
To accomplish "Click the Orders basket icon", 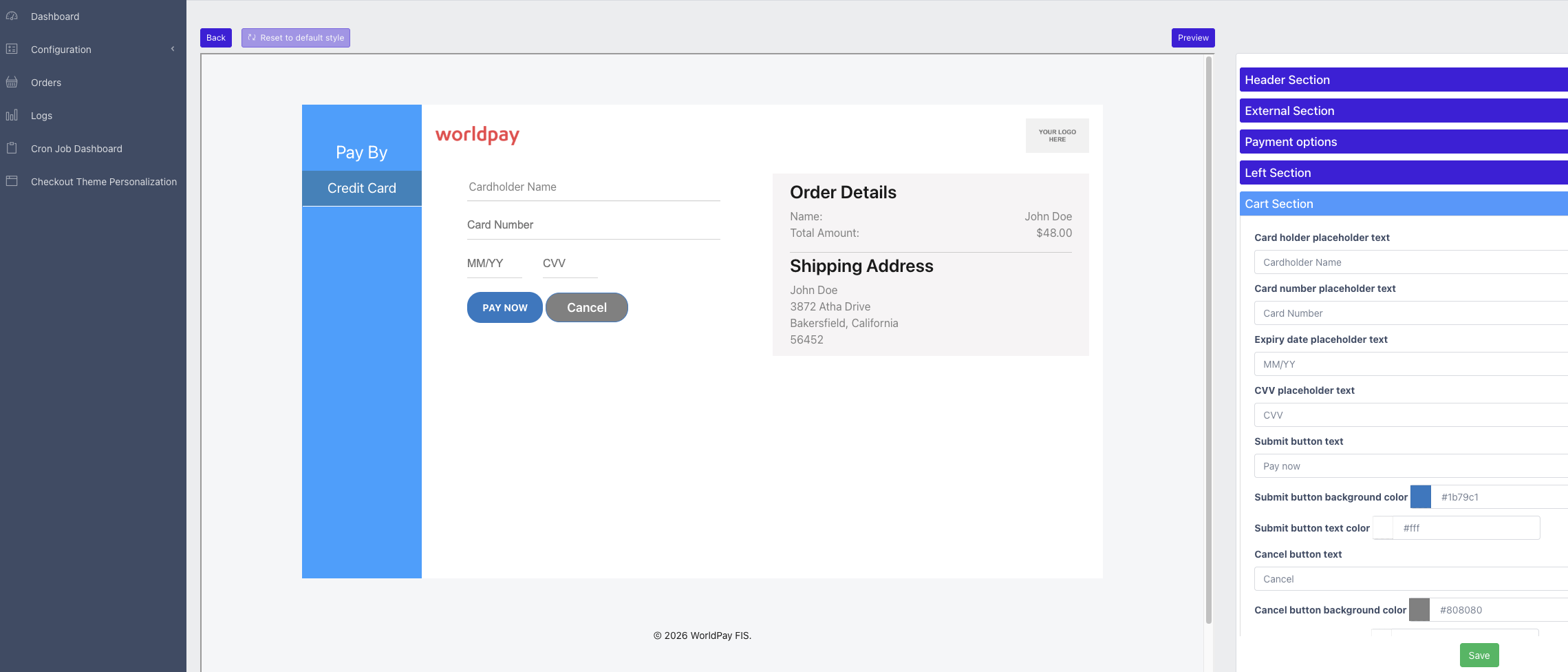I will (12, 82).
